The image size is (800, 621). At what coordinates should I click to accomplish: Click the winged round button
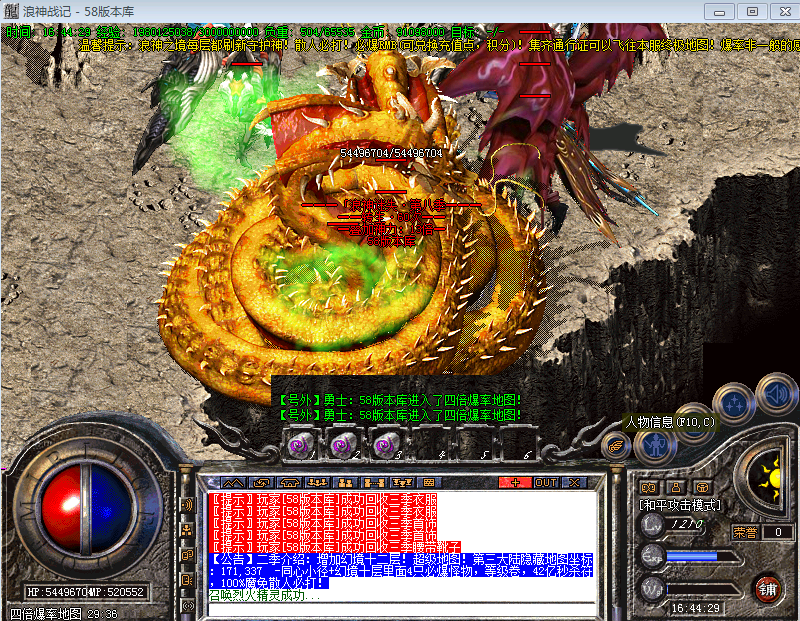[618, 446]
